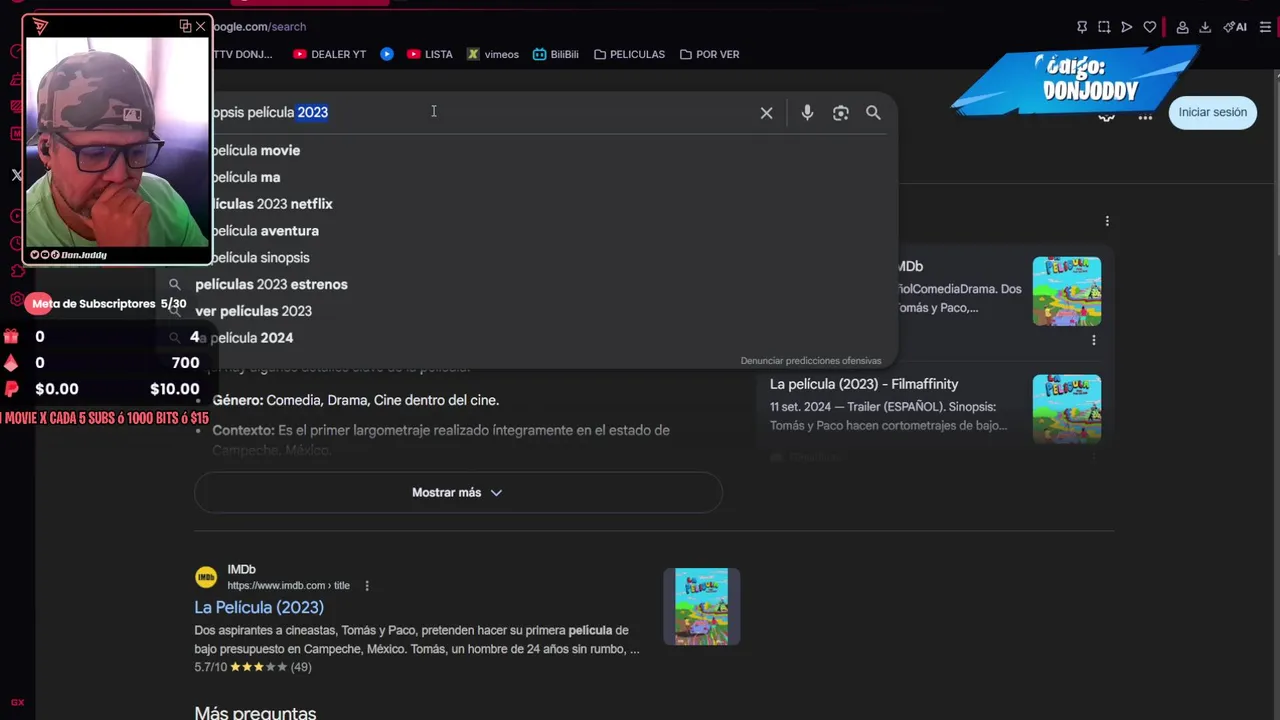Click the send/play arrow toolbar icon
The image size is (1280, 720).
click(1127, 27)
